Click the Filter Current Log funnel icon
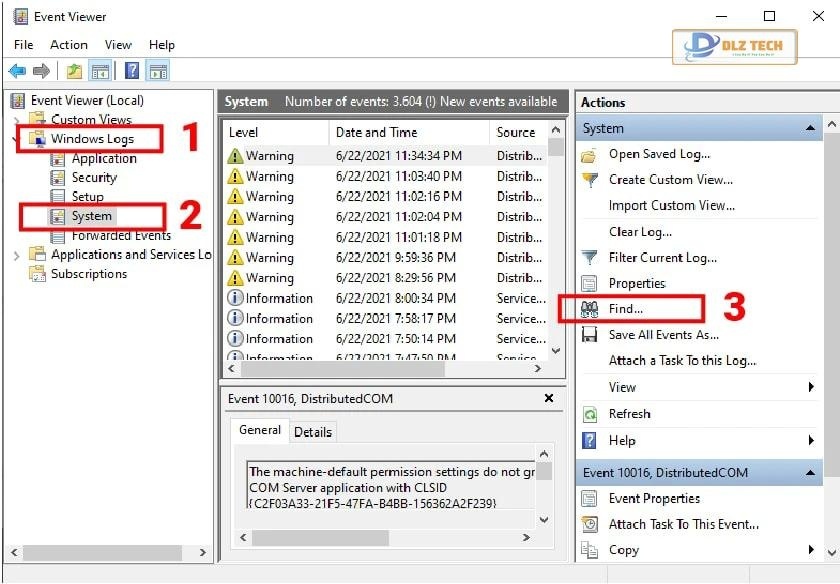The image size is (840, 584). [x=589, y=258]
